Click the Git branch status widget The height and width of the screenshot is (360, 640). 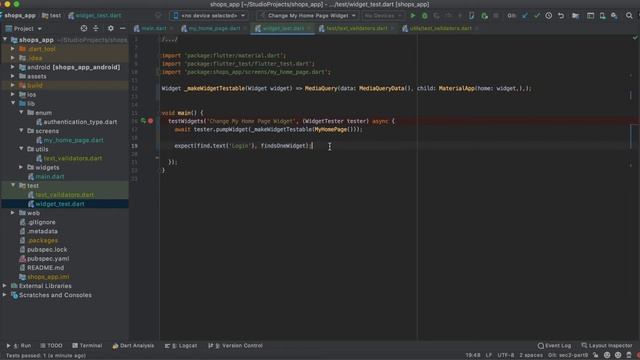pos(568,356)
